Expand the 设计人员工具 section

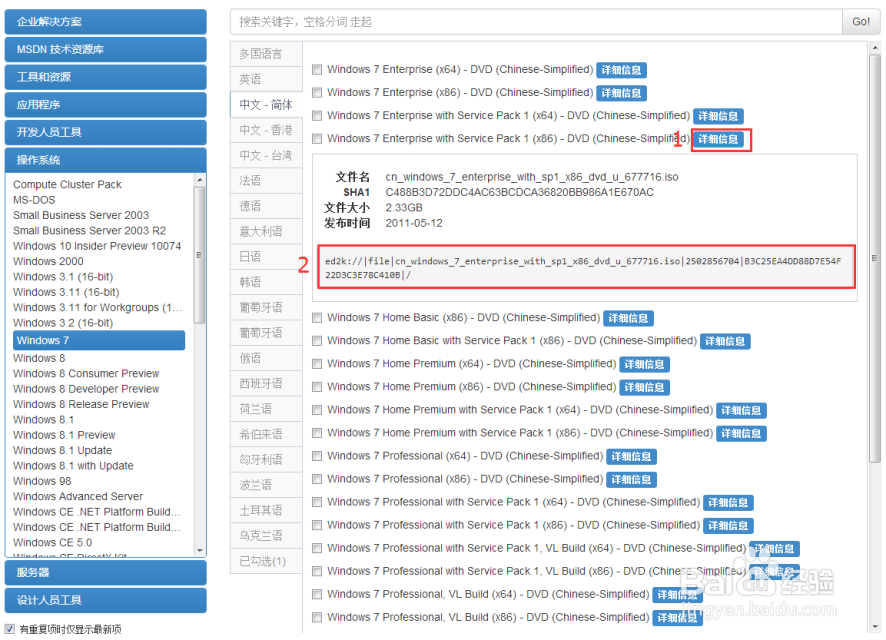click(x=106, y=600)
